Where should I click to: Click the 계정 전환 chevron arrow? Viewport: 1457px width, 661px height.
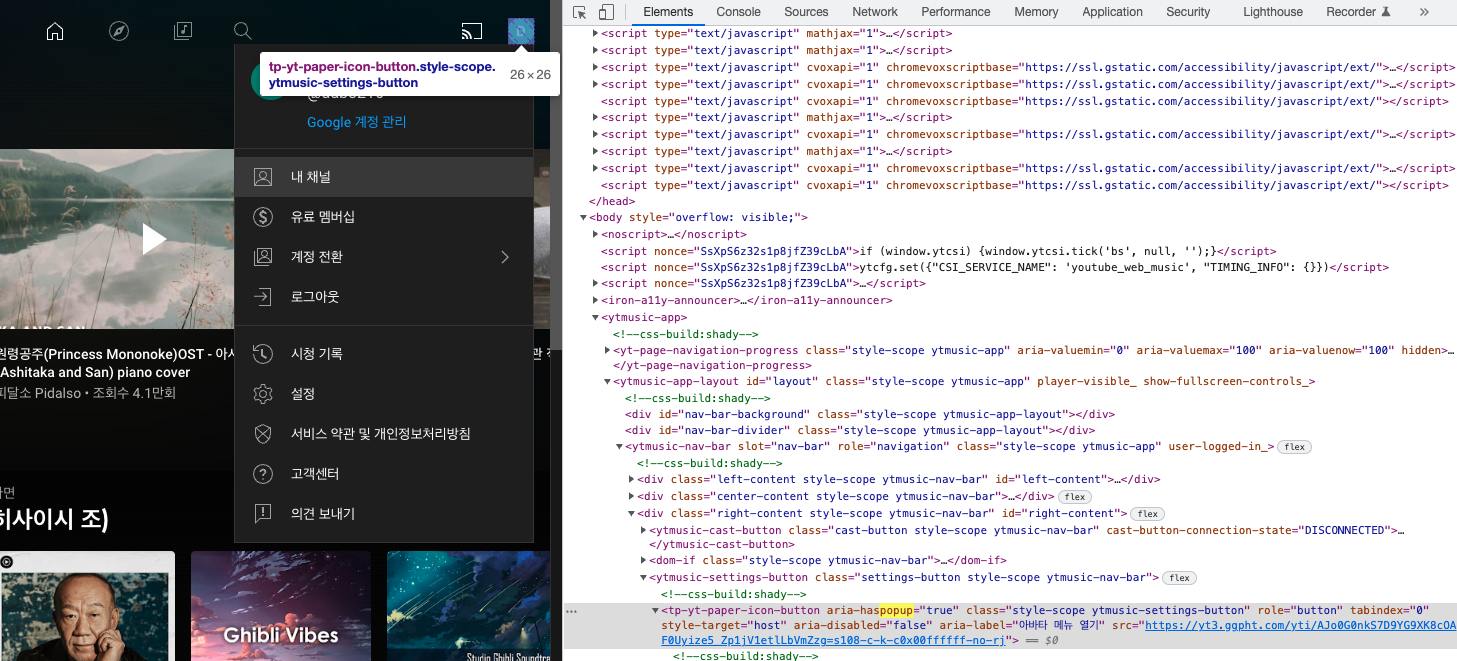pos(505,257)
